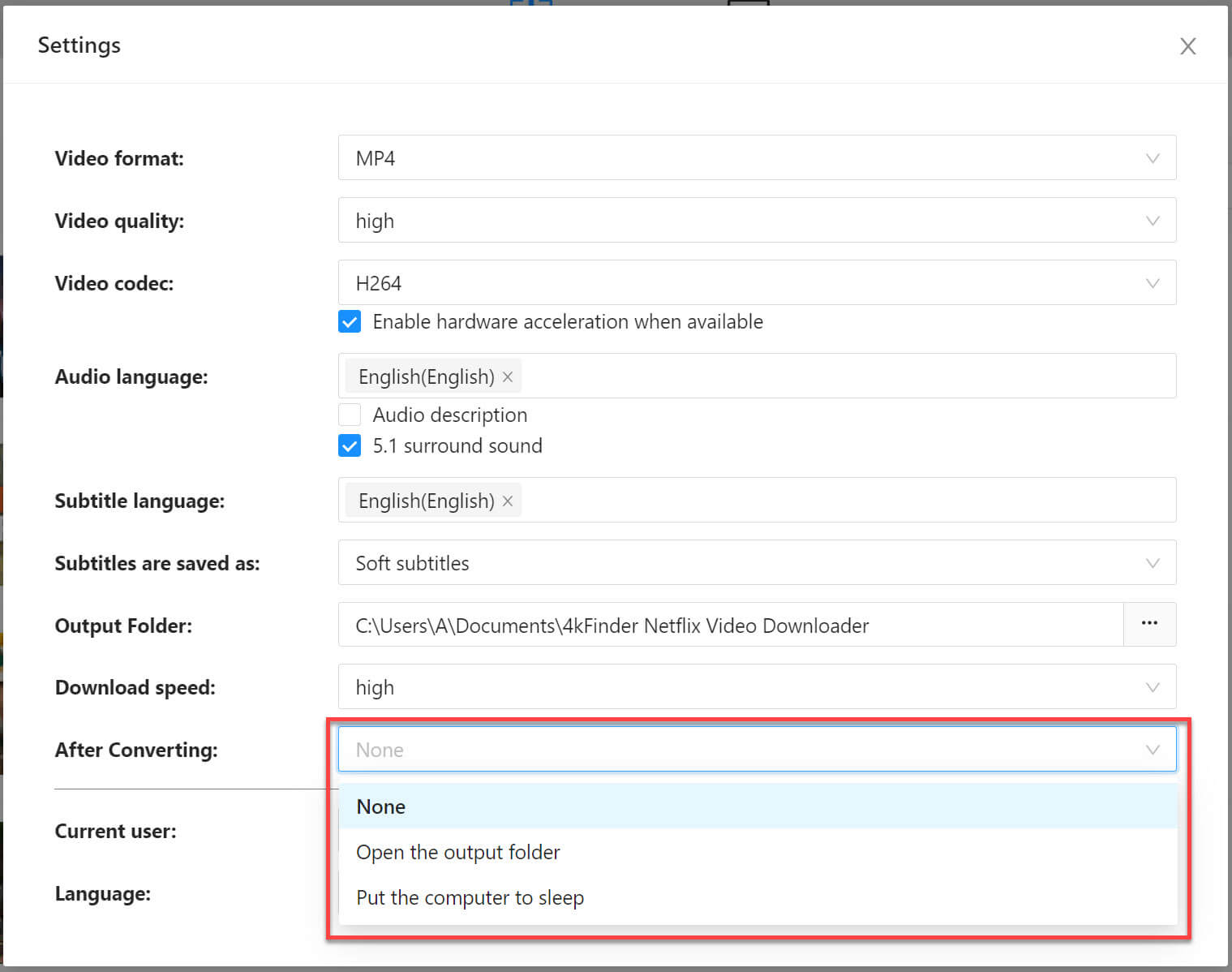Click the Enable hardware acceleration label text
The width and height of the screenshot is (1232, 972).
click(568, 322)
